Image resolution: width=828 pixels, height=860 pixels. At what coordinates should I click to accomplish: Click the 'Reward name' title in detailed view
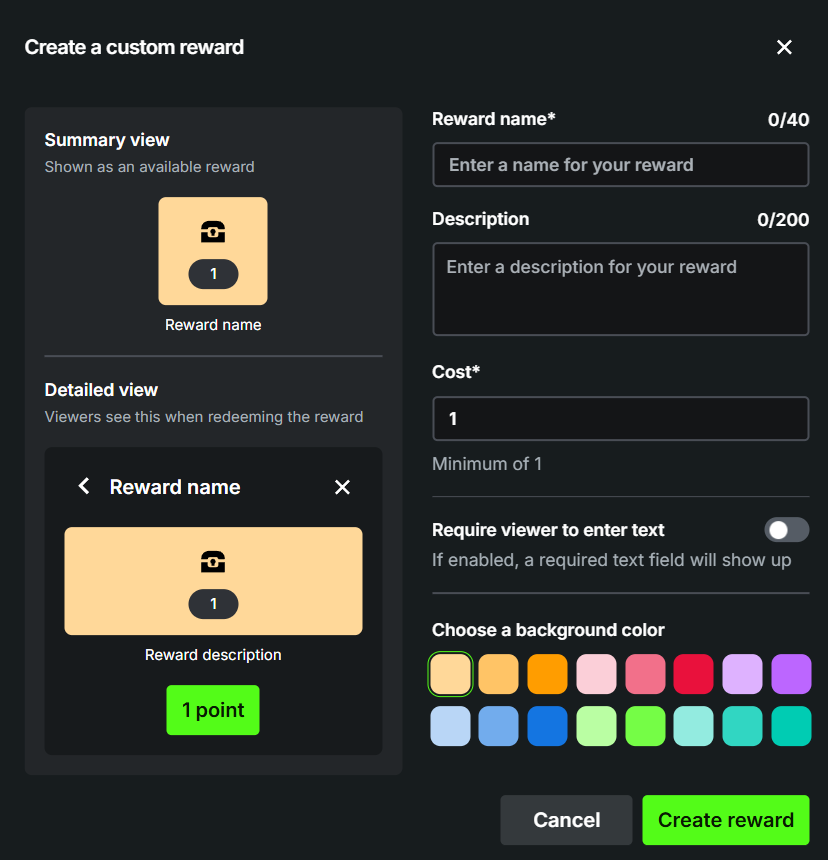175,487
